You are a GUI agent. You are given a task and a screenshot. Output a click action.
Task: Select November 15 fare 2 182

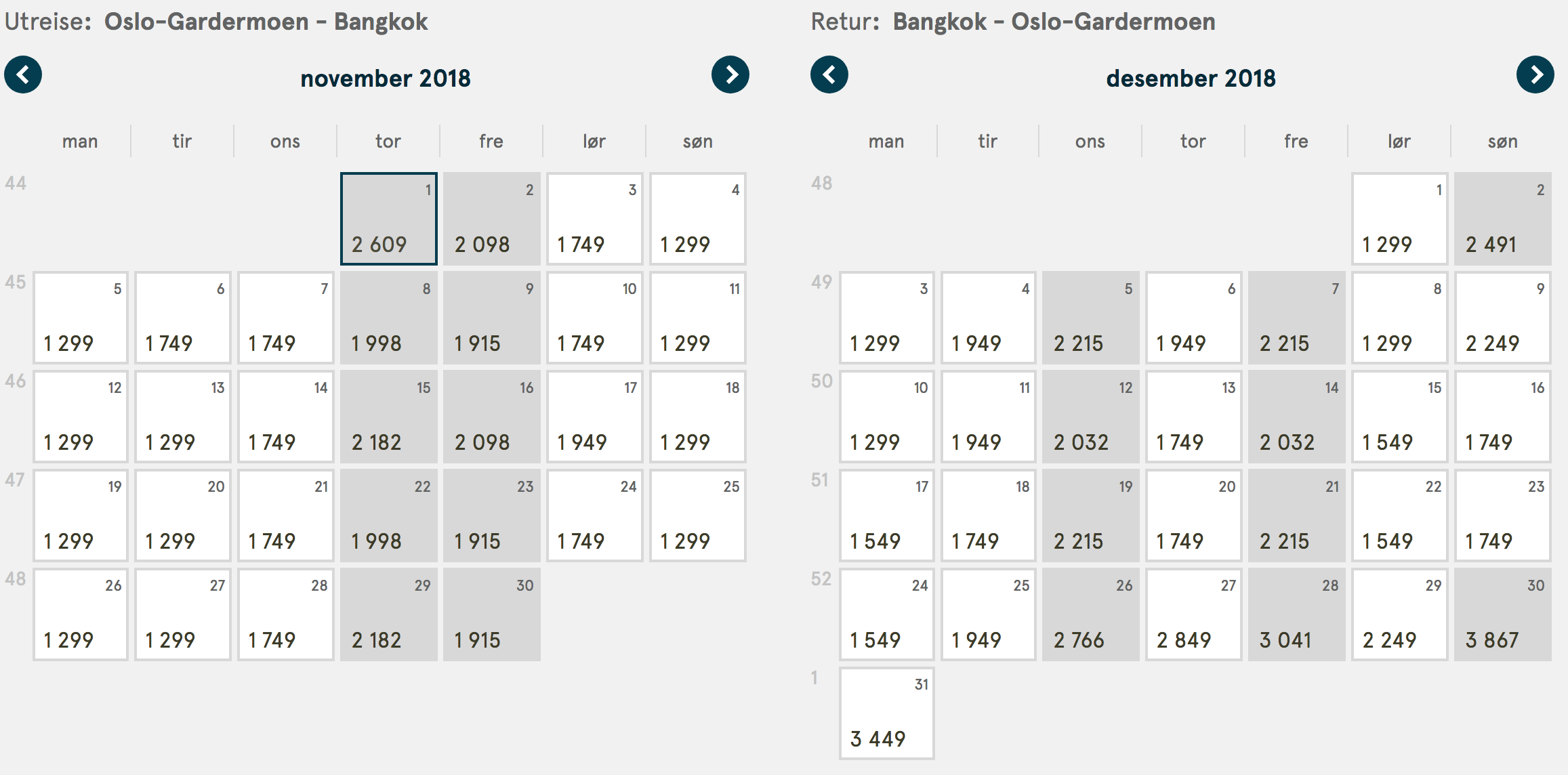tap(389, 417)
